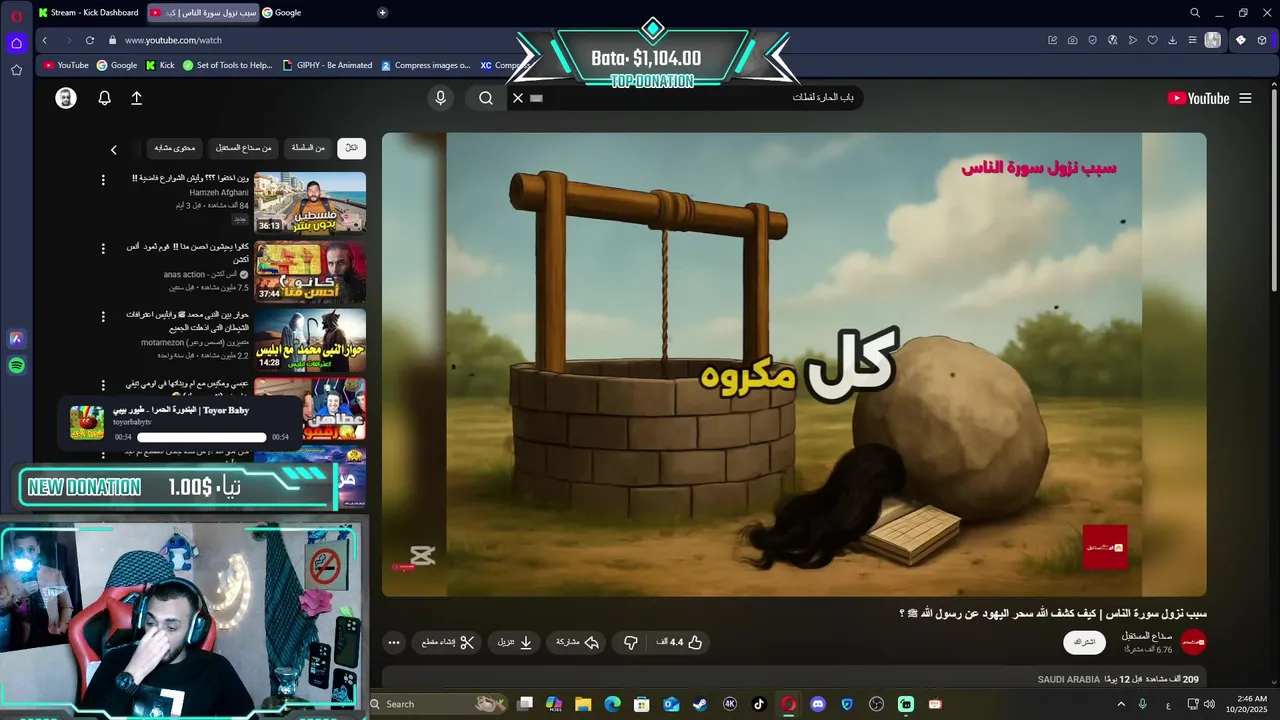Click the Toyor Baby media progress bar
The height and width of the screenshot is (720, 1280).
(202, 437)
